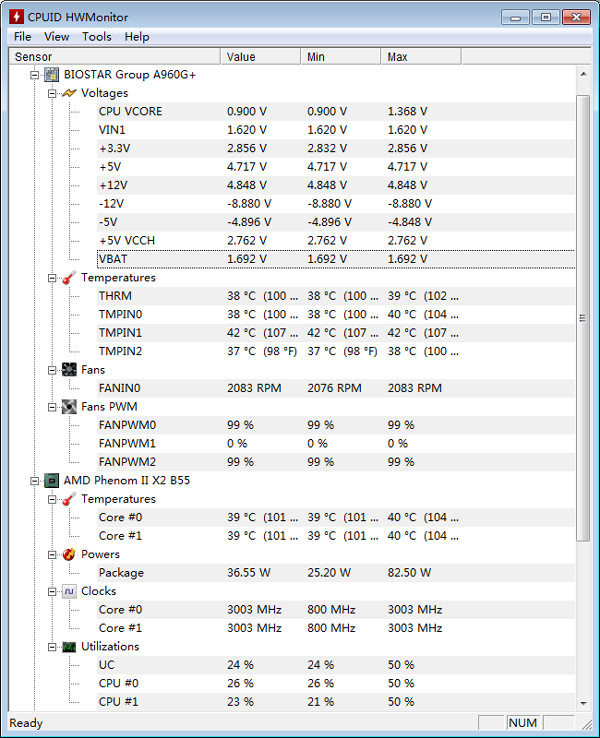Select the -12V voltage row
The image size is (600, 738).
[336, 204]
